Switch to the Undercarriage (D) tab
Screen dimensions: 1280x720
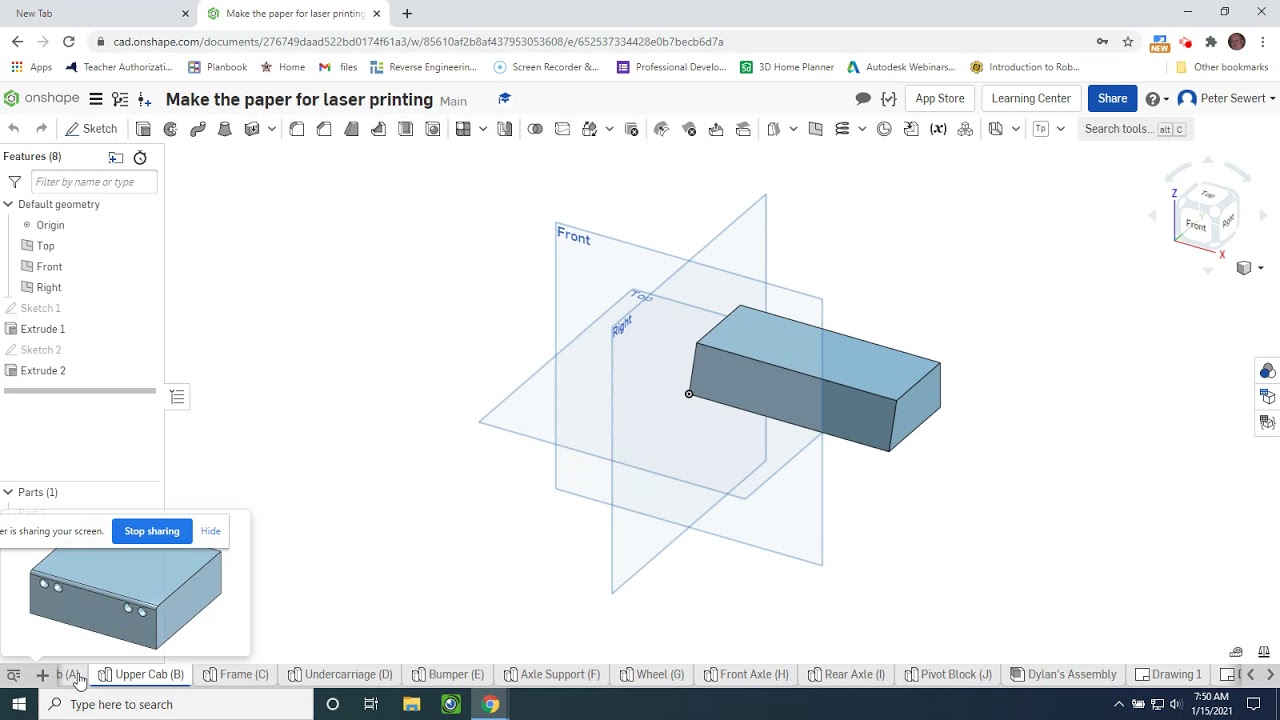click(340, 675)
